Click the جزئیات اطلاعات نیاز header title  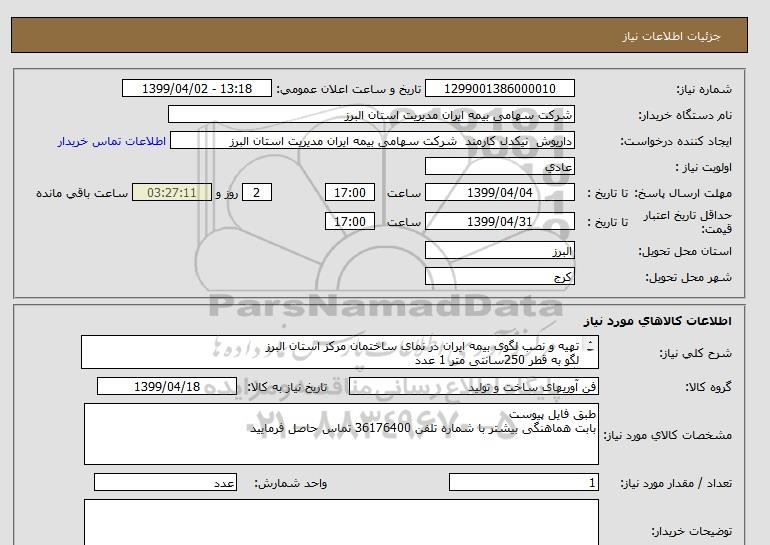(671, 36)
